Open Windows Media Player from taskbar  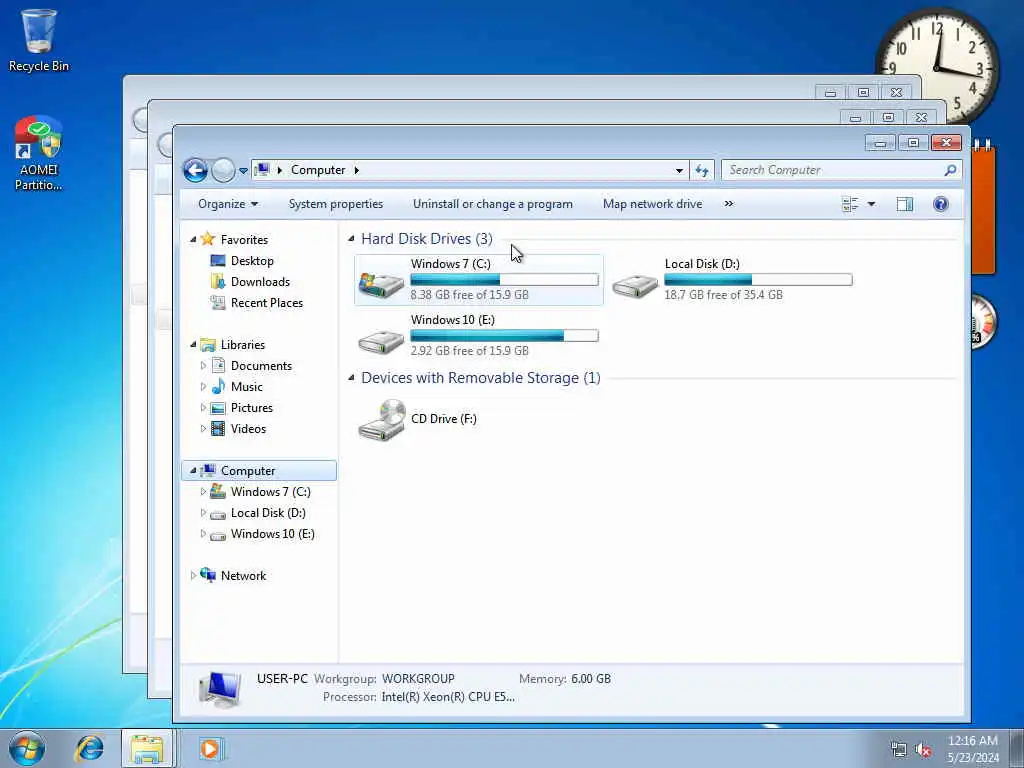click(x=210, y=748)
